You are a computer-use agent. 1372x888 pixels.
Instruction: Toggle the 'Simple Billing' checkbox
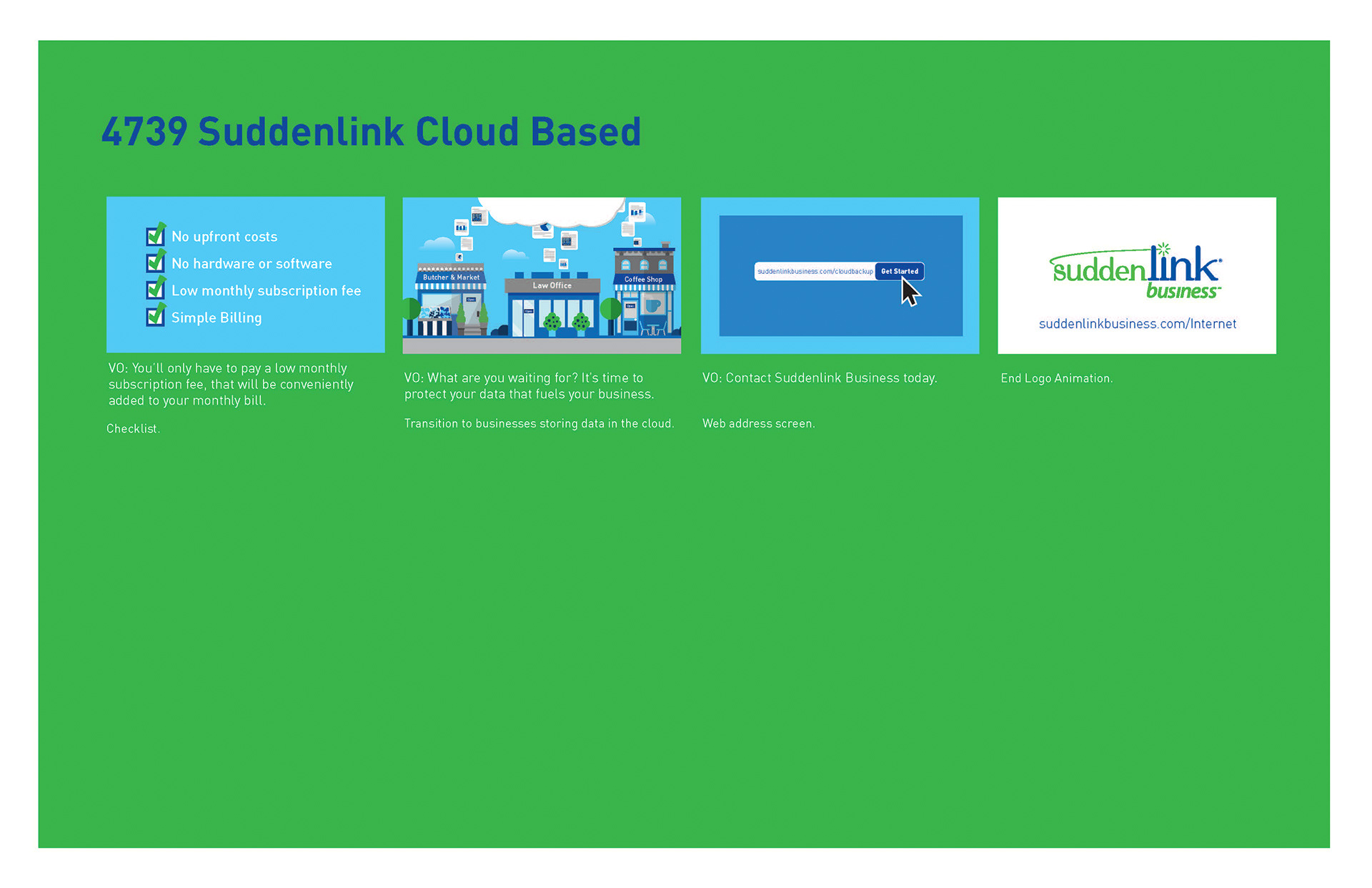[155, 317]
